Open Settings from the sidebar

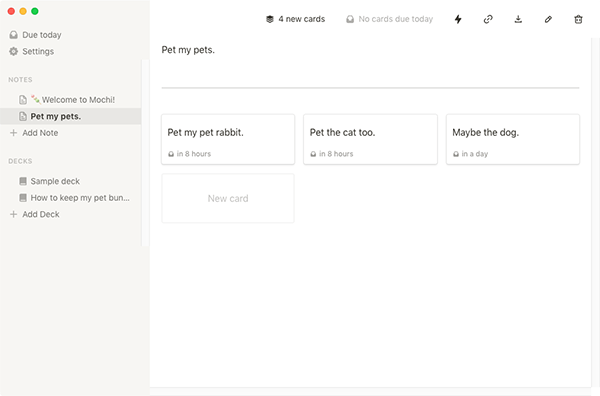pyautogui.click(x=31, y=51)
